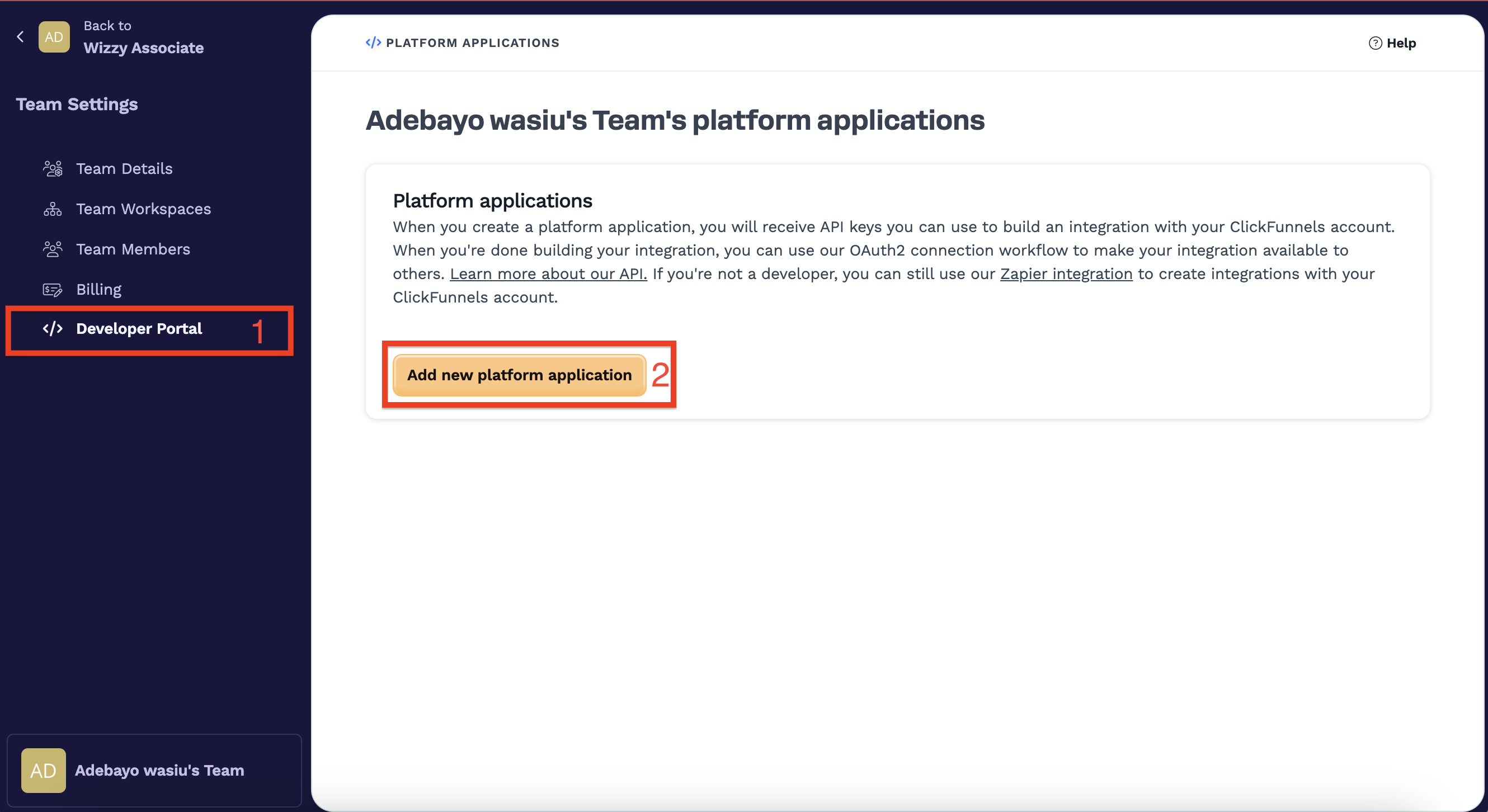The image size is (1488, 812).
Task: Go back to Wizzy Associate workspace
Action: [143, 48]
